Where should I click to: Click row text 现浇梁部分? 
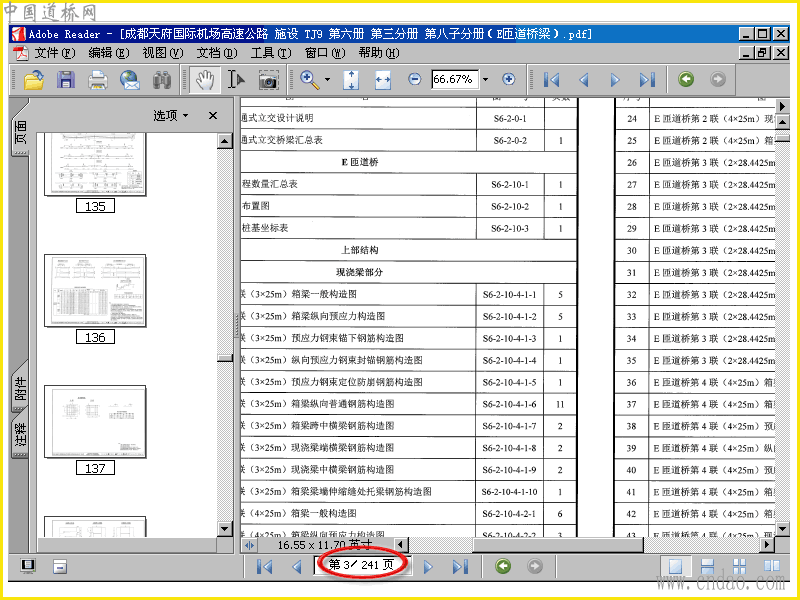pyautogui.click(x=359, y=272)
